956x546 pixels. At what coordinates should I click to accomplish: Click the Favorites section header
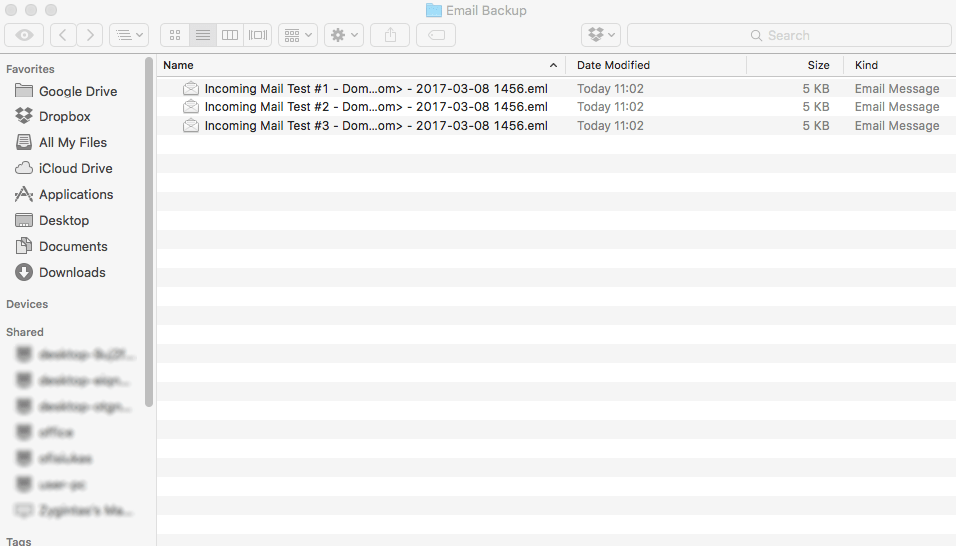[x=30, y=69]
